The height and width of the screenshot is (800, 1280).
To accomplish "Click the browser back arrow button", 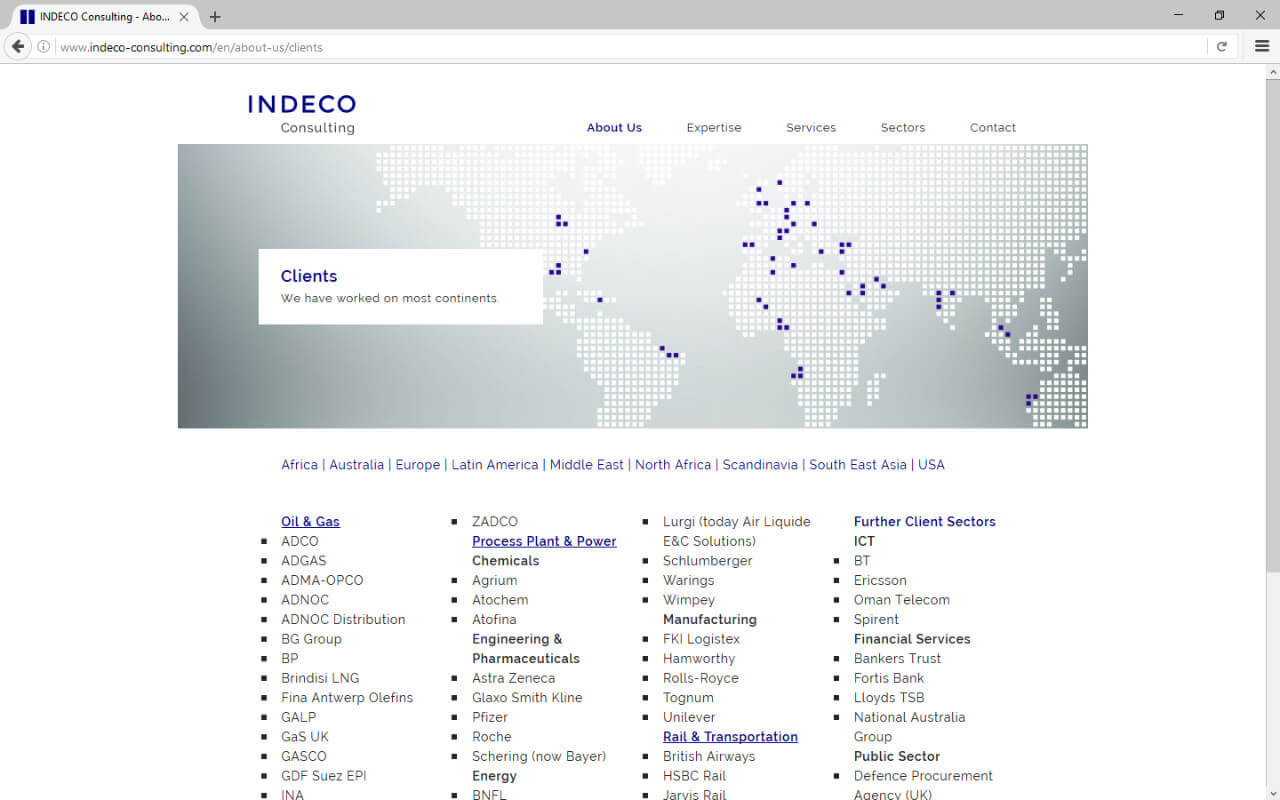I will tap(18, 47).
